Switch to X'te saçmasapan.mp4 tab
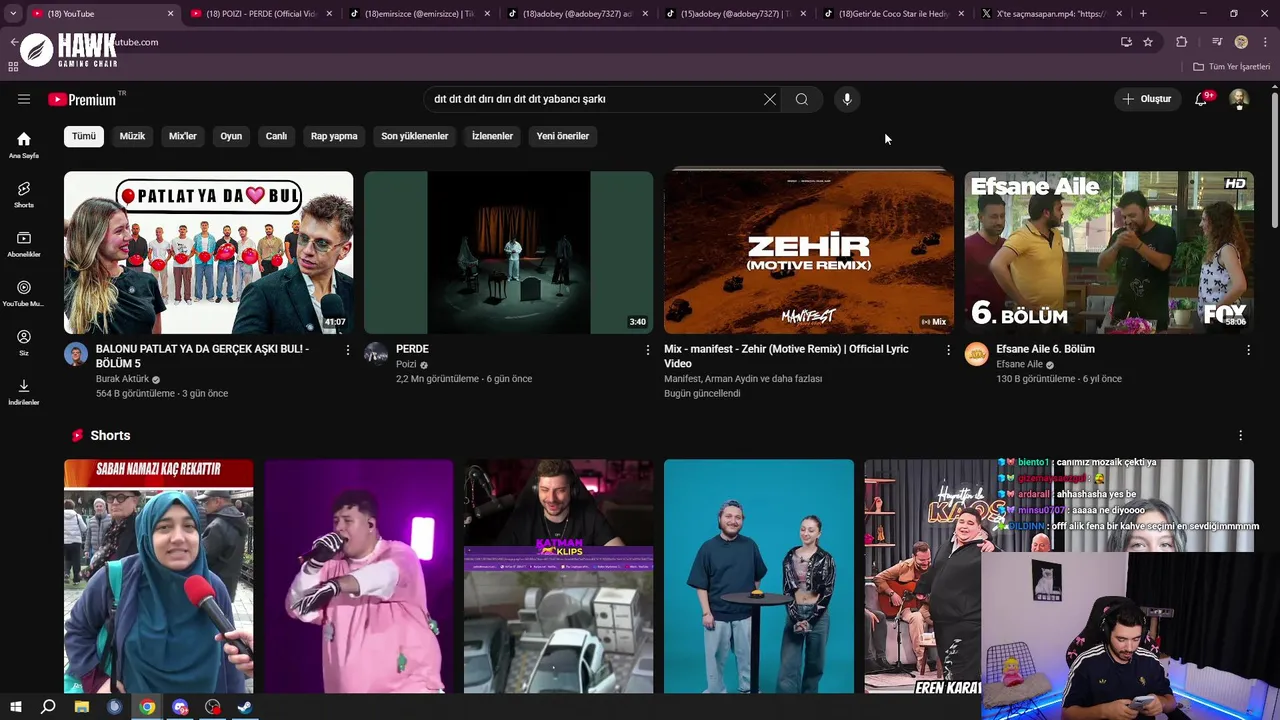The height and width of the screenshot is (720, 1280). tap(1052, 14)
